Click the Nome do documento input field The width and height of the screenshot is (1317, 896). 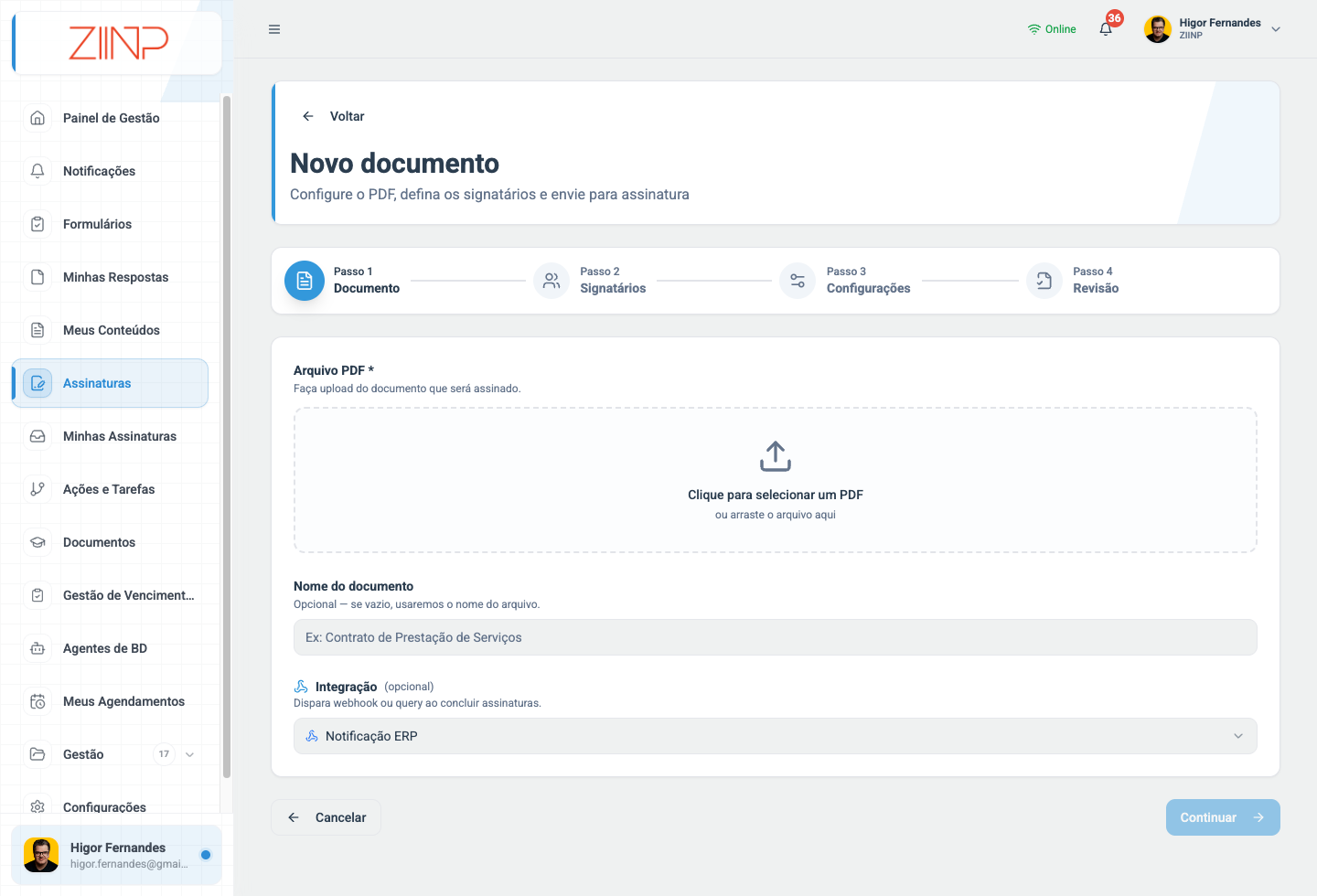coord(775,637)
